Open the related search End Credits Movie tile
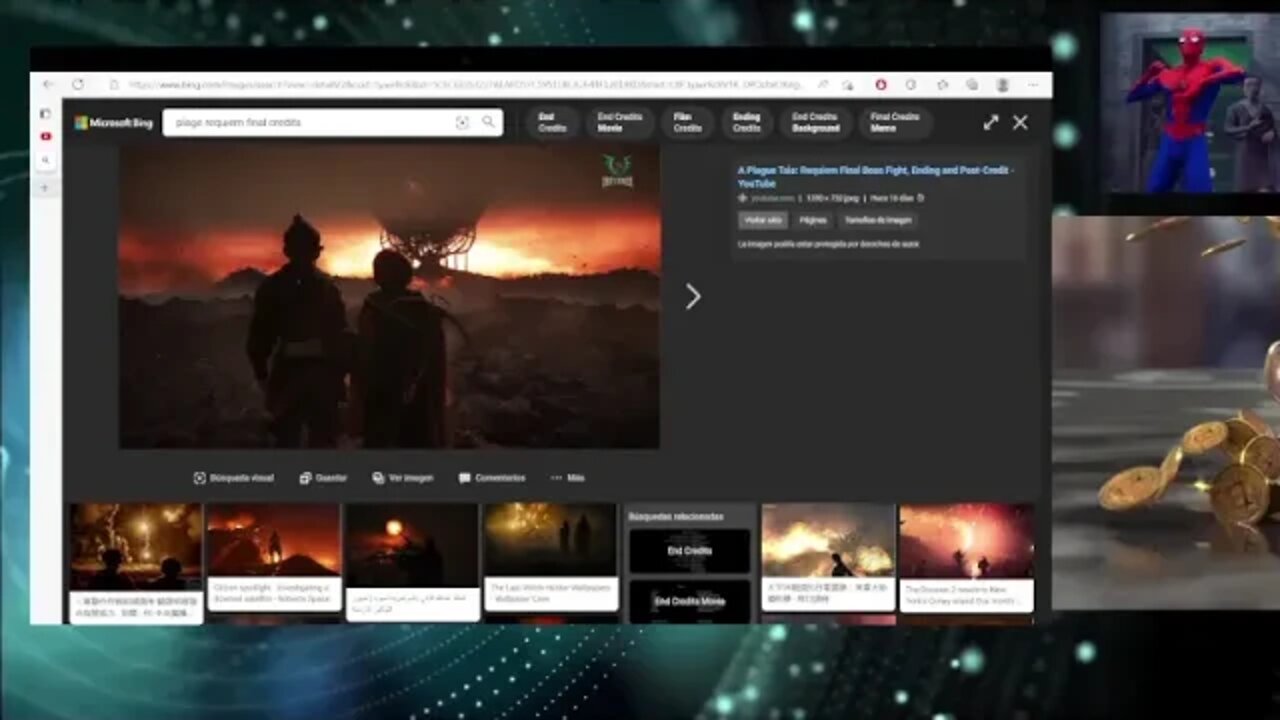 click(x=690, y=601)
